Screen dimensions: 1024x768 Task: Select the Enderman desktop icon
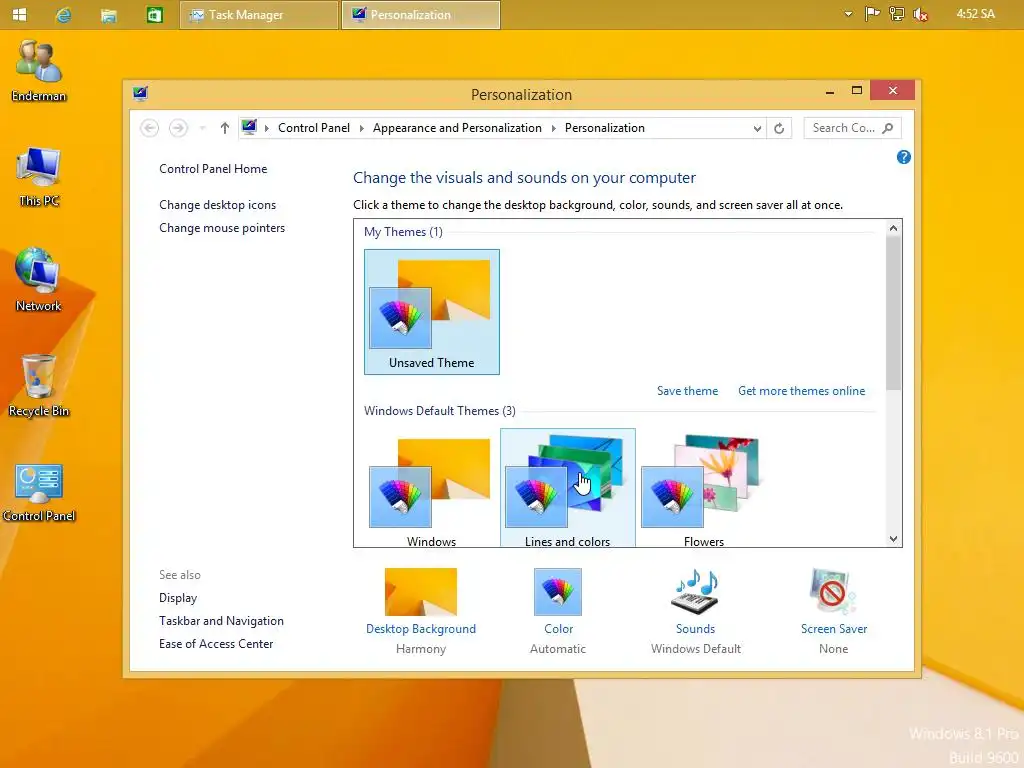coord(39,71)
